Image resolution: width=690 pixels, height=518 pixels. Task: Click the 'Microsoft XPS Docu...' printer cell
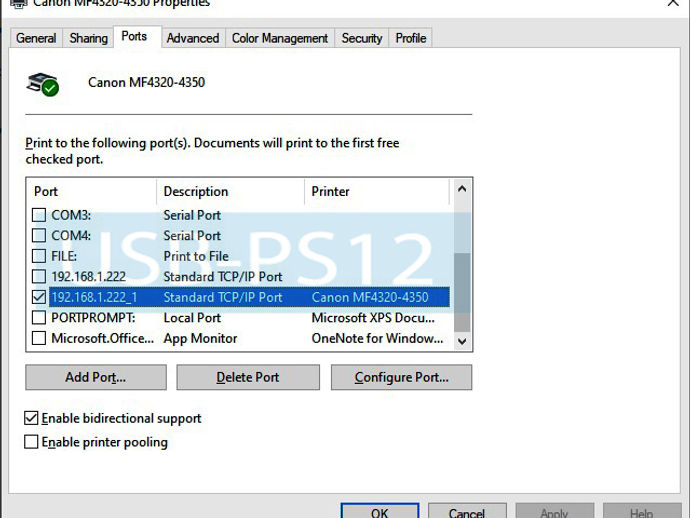pos(373,318)
